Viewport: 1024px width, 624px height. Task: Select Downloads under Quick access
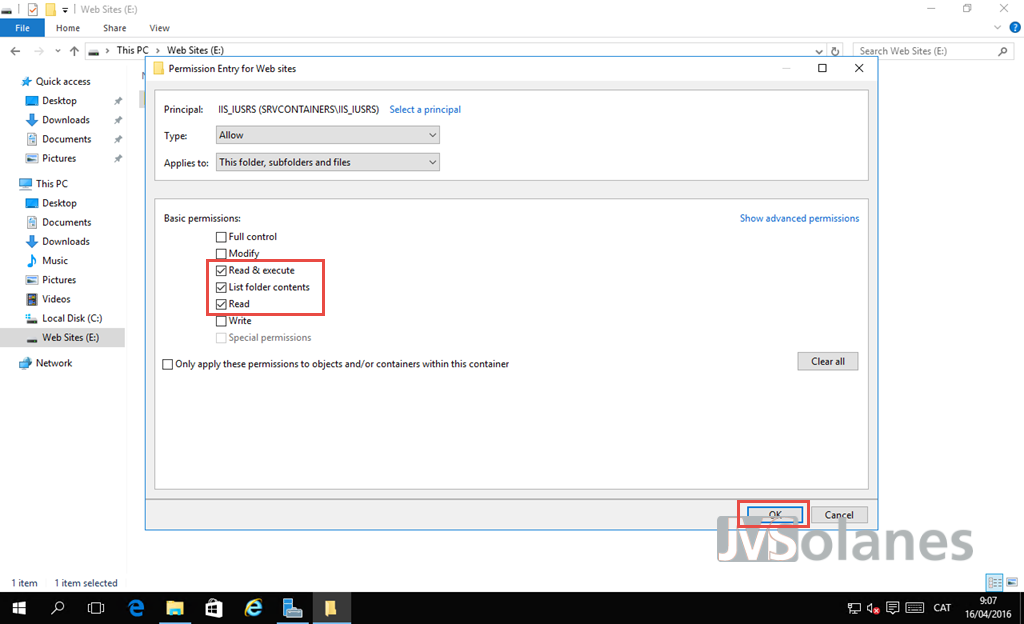(65, 120)
